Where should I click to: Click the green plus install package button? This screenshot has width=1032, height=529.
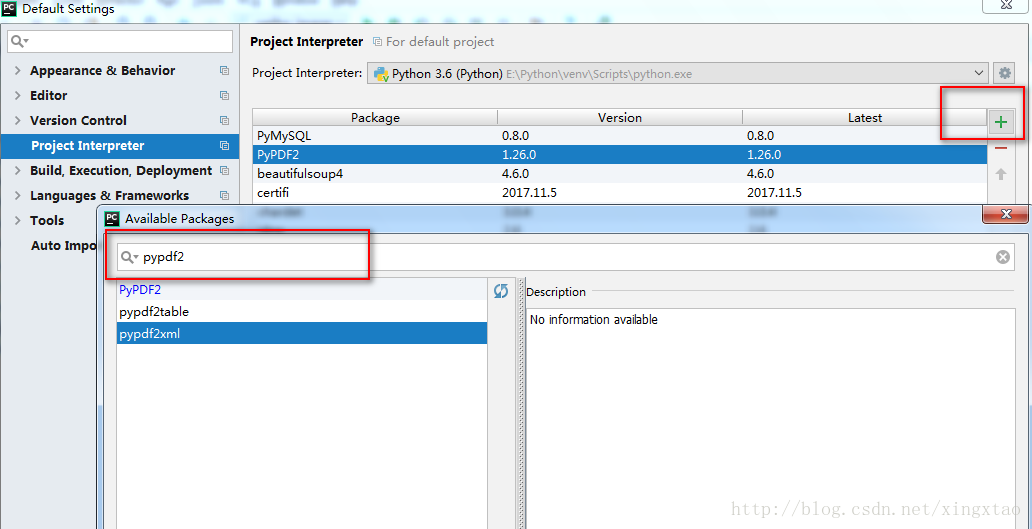coord(1001,122)
